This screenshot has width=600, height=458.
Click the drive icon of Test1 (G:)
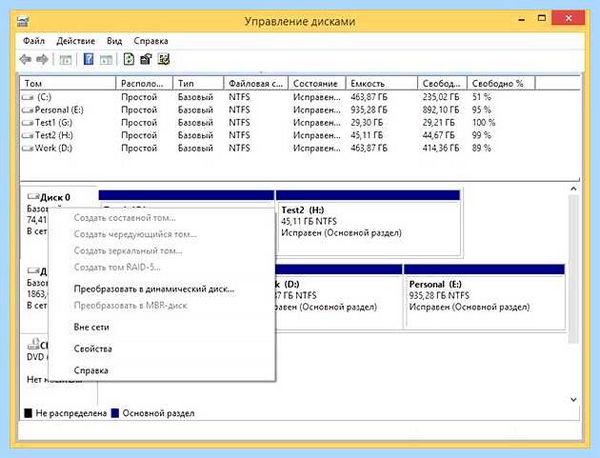[x=28, y=123]
